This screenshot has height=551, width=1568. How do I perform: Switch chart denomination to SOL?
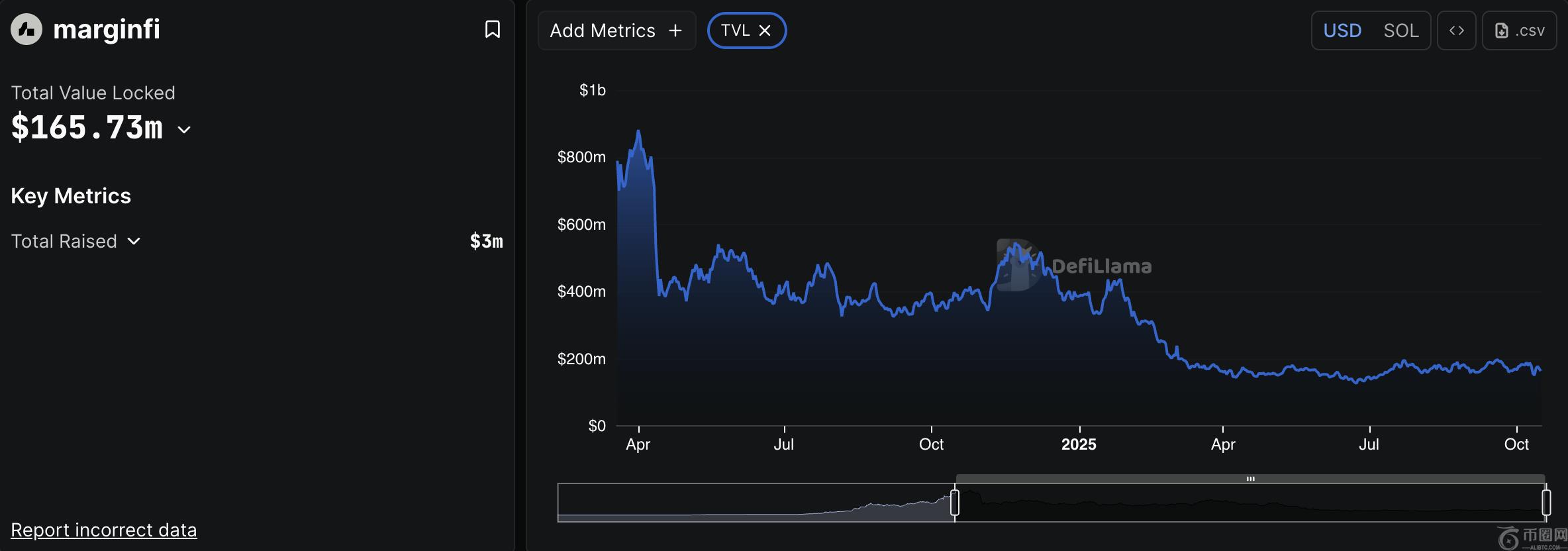(x=1400, y=30)
